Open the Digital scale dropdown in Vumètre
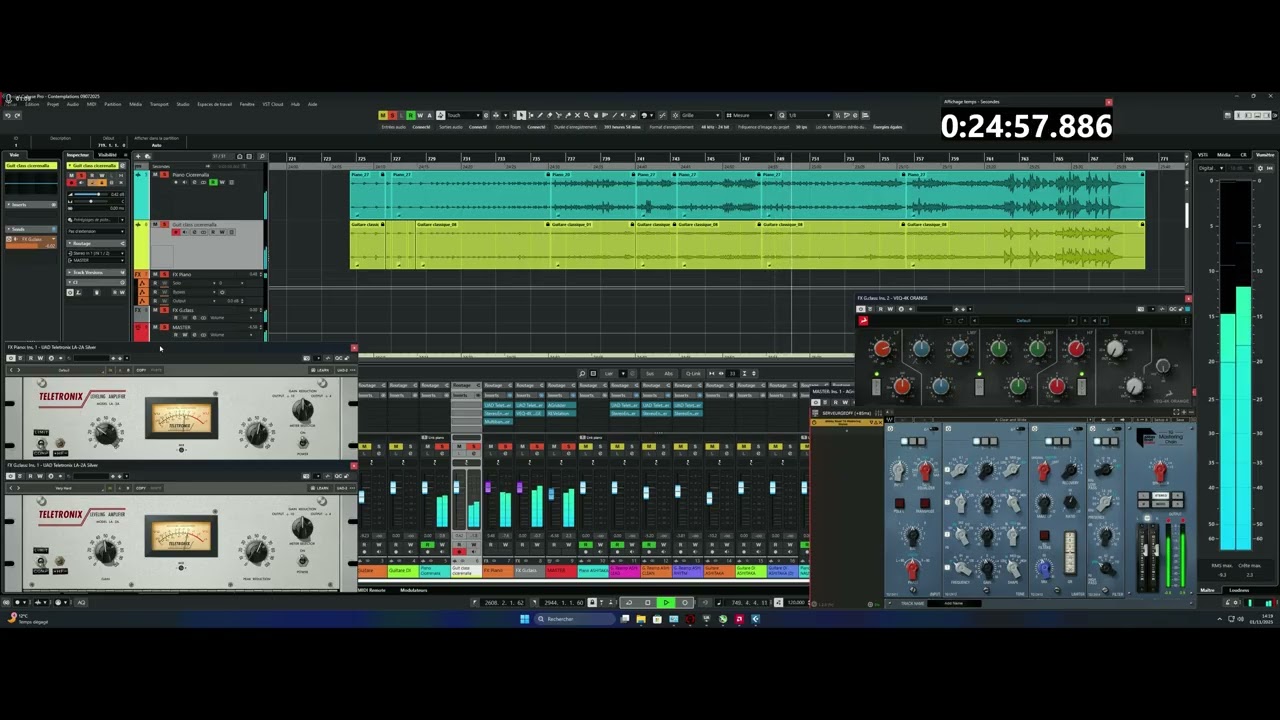Screen dimensions: 1280x720 click(1211, 168)
